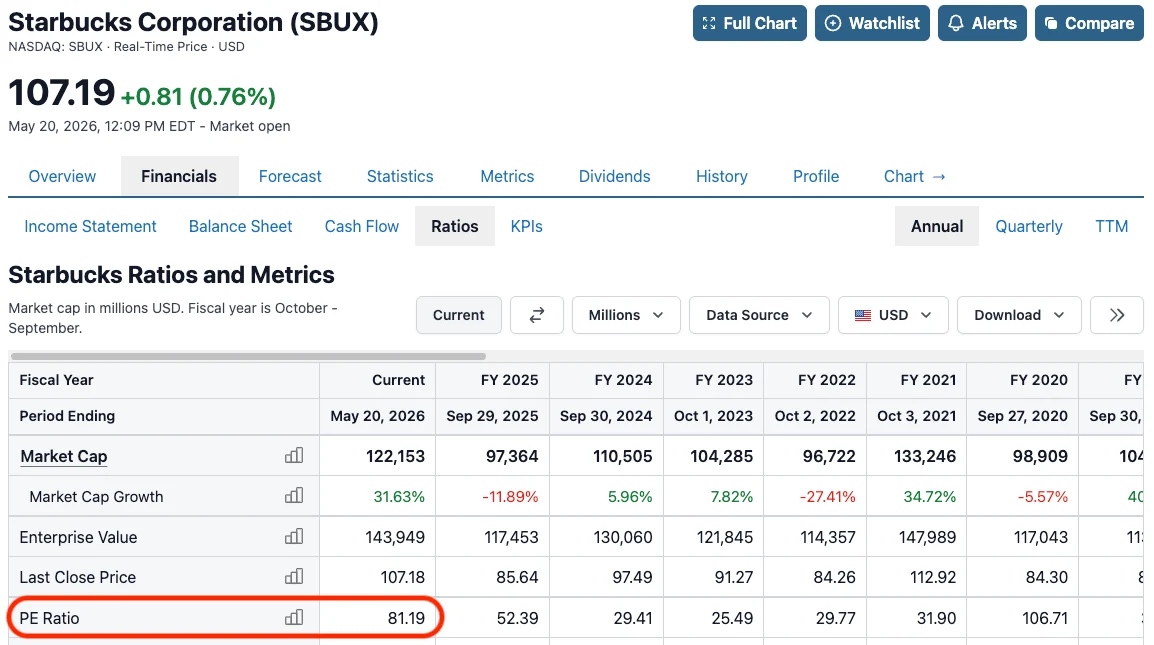The image size is (1154, 645).
Task: Open the Metrics tab
Action: tap(507, 177)
